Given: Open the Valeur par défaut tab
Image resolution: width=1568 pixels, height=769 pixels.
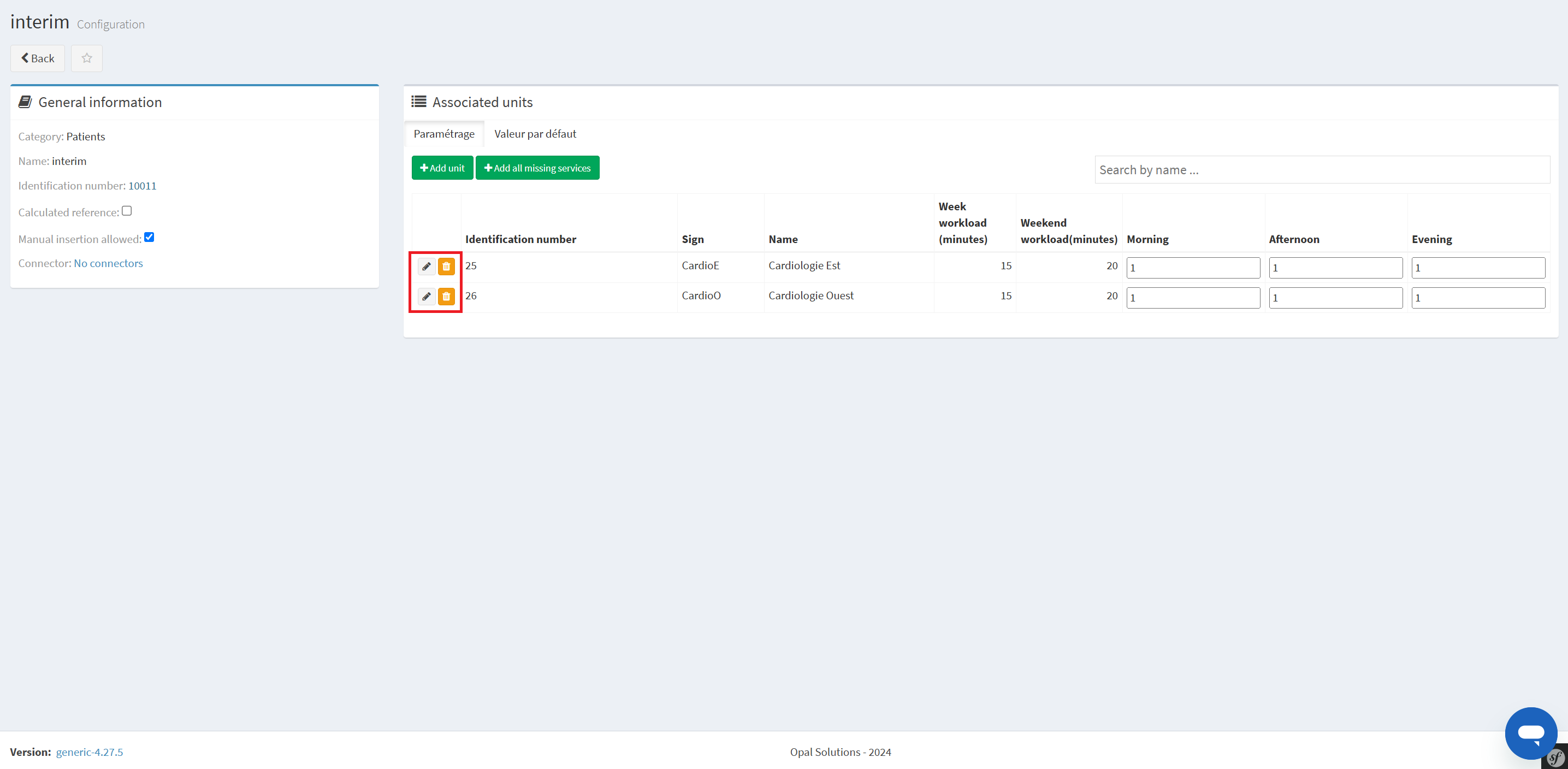Looking at the screenshot, I should pyautogui.click(x=535, y=134).
